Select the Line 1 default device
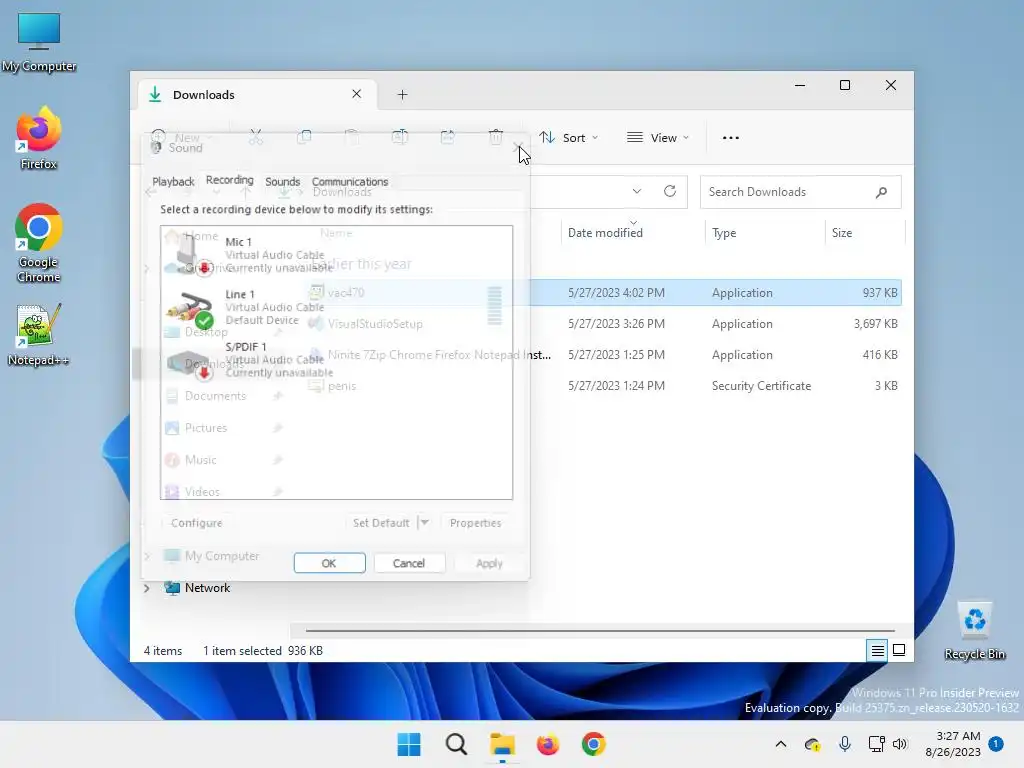The height and width of the screenshot is (768, 1024). 336,307
